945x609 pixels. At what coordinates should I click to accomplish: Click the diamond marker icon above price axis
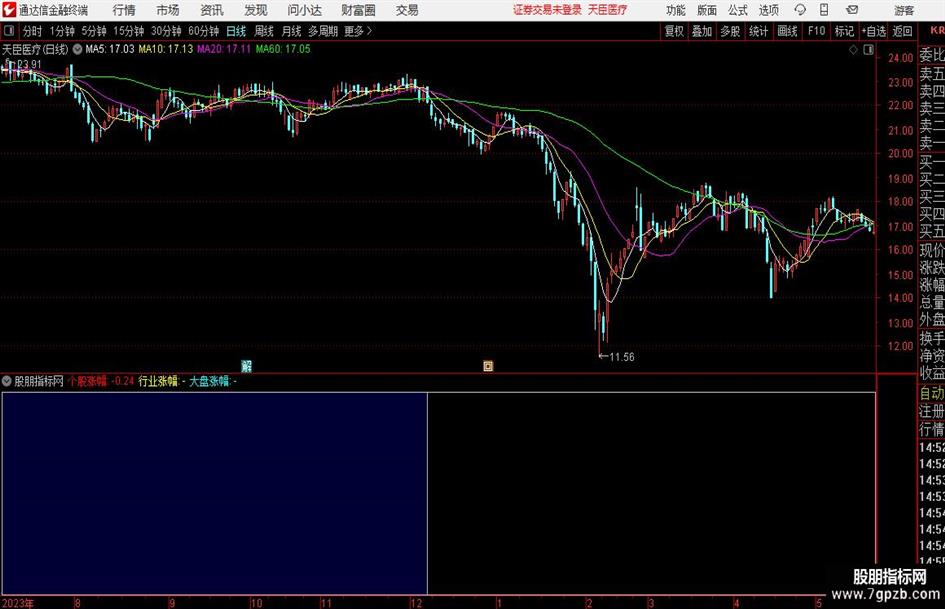853,50
